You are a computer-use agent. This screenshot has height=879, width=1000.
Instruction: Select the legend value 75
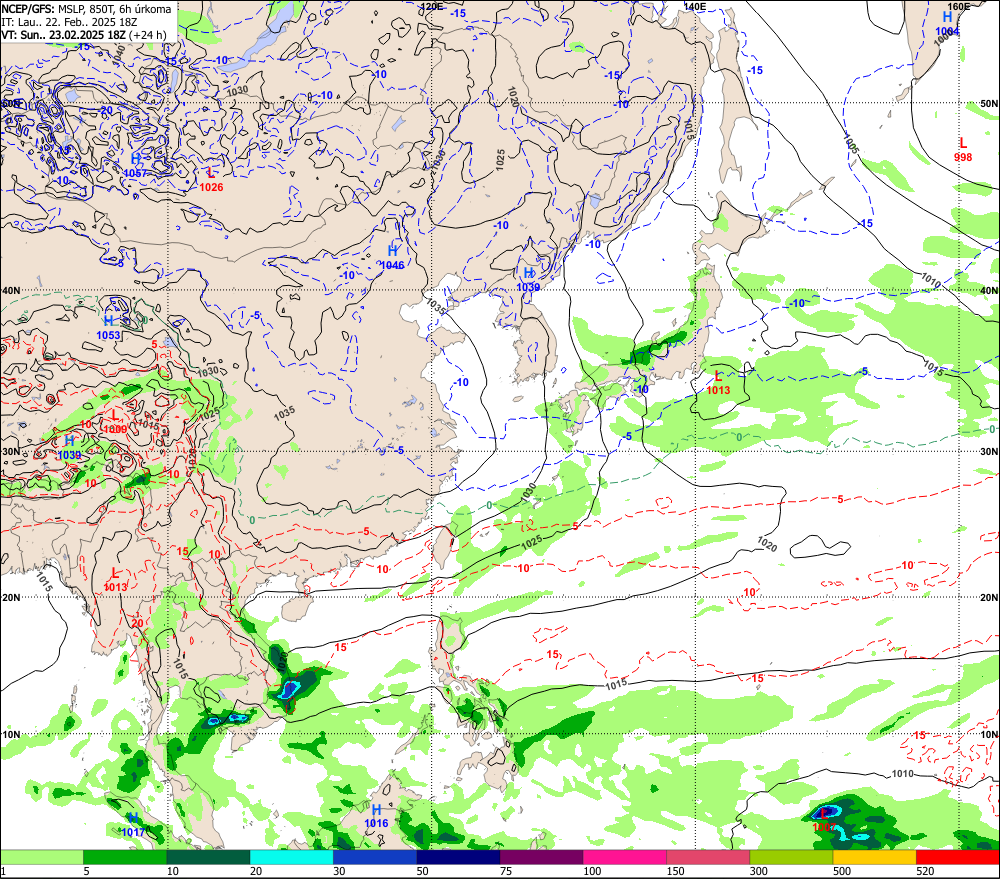point(506,871)
